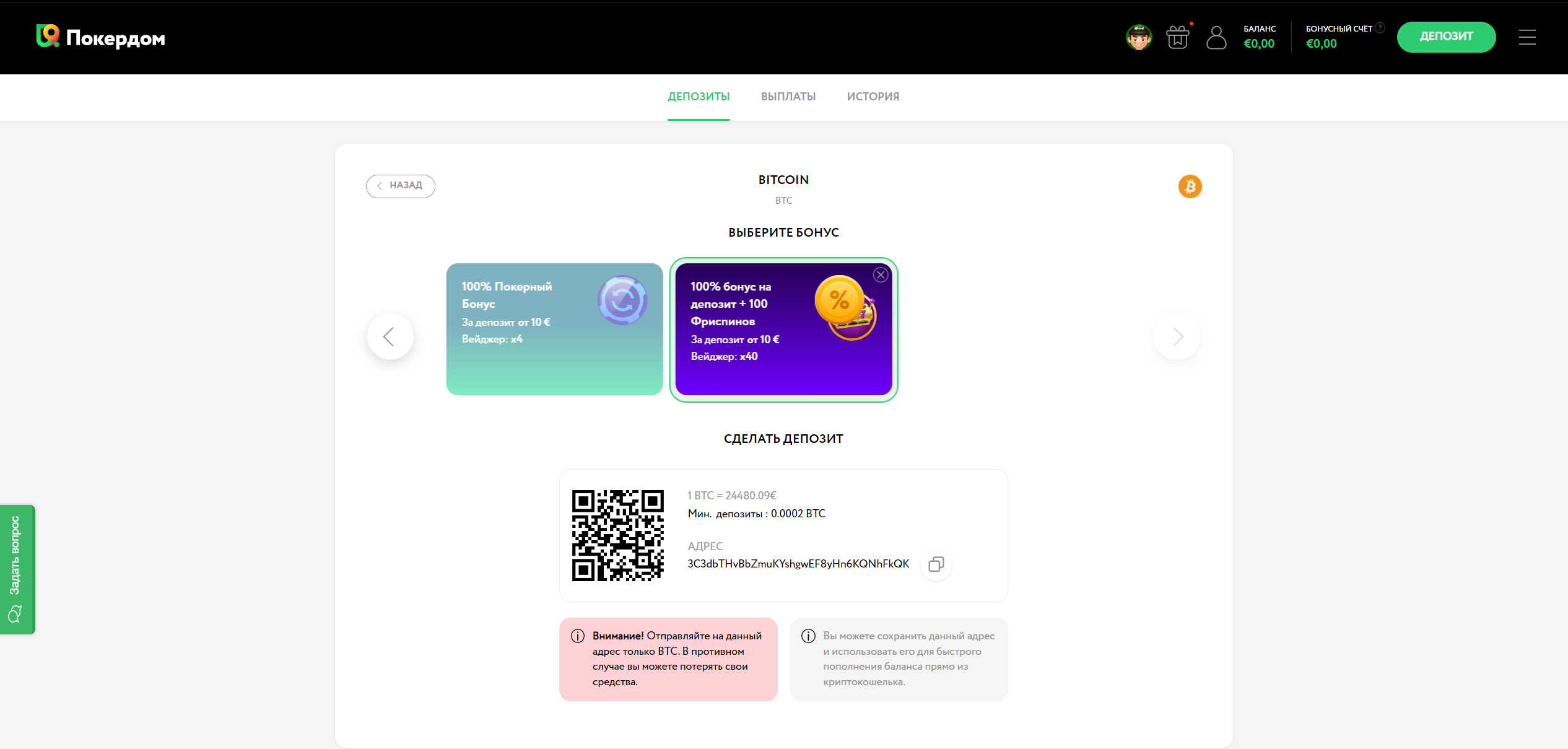Click the percent coin icon on purple card
Screen dimensions: 1568x749
(x=845, y=307)
